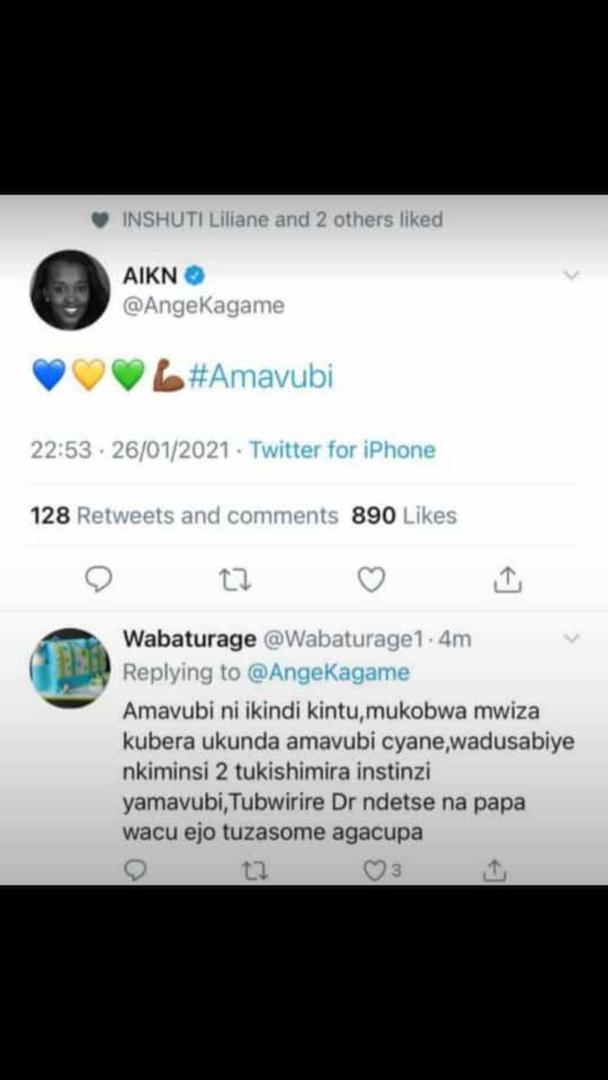Click the AIKN verified badge
608x1080 pixels.
pyautogui.click(x=195, y=276)
